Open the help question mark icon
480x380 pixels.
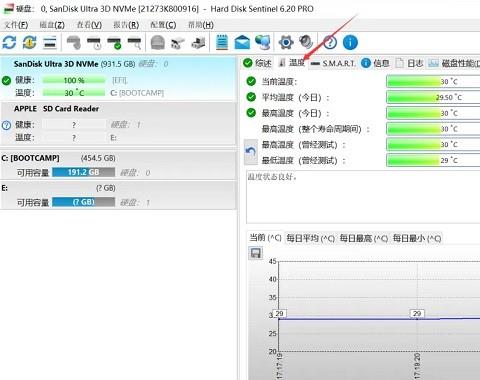tap(330, 42)
